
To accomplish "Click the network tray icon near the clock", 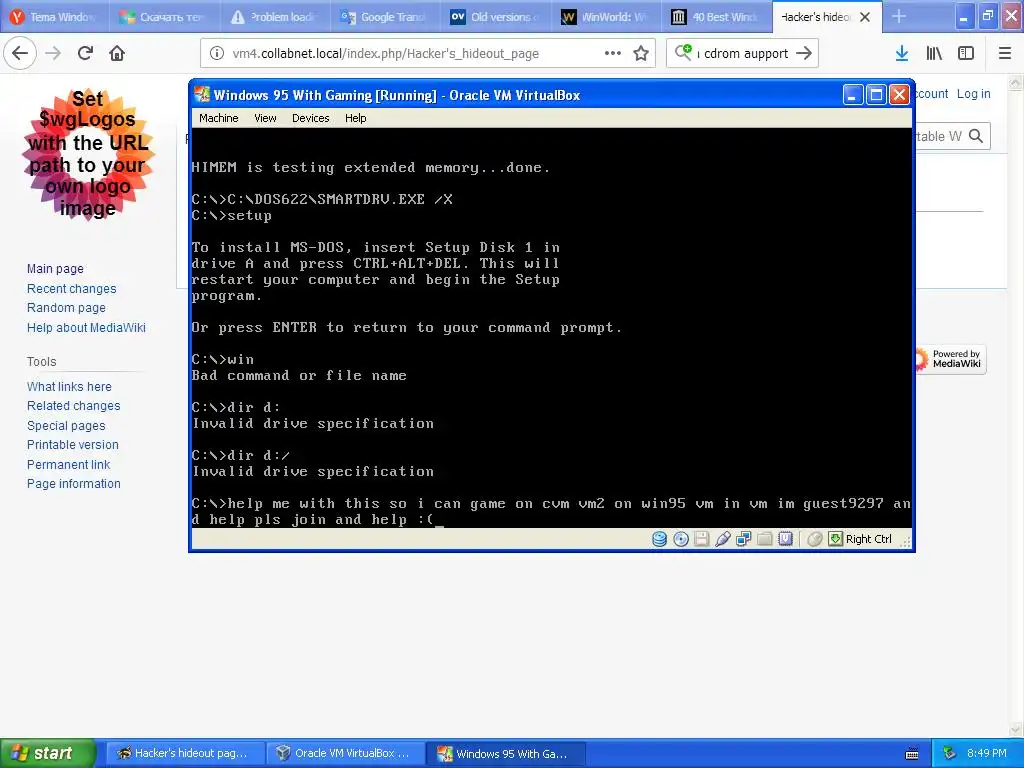I will pyautogui.click(x=950, y=753).
